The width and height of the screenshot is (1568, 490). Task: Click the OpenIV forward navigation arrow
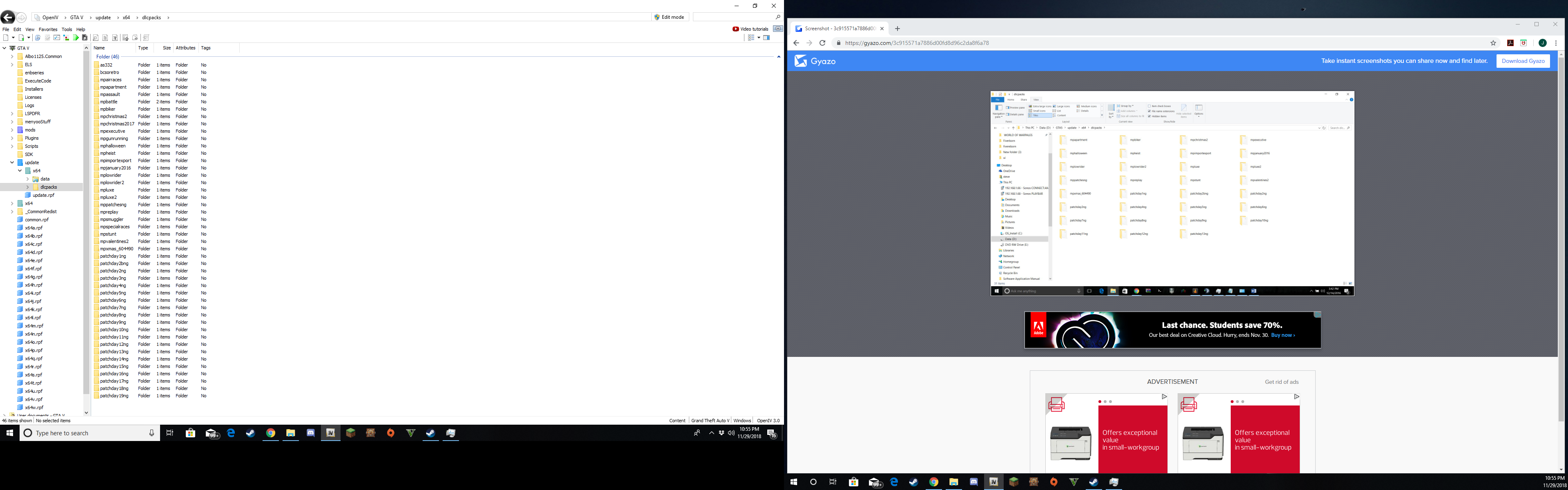point(21,18)
